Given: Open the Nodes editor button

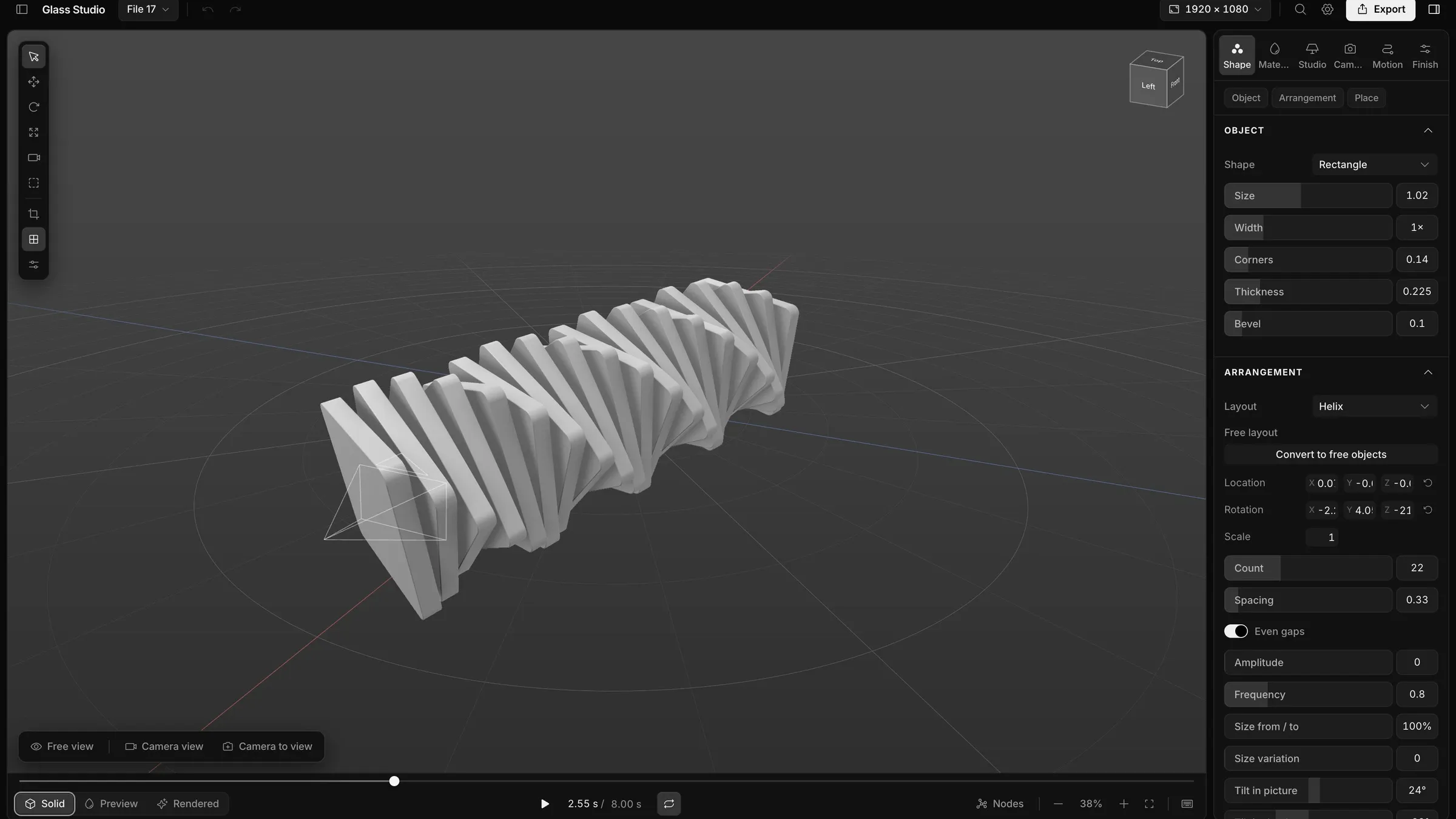Looking at the screenshot, I should click(1000, 804).
